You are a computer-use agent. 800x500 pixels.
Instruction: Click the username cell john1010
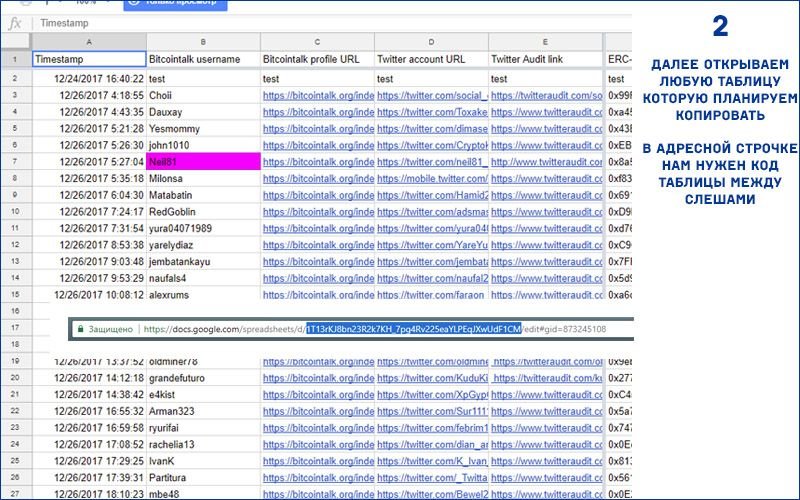203,145
